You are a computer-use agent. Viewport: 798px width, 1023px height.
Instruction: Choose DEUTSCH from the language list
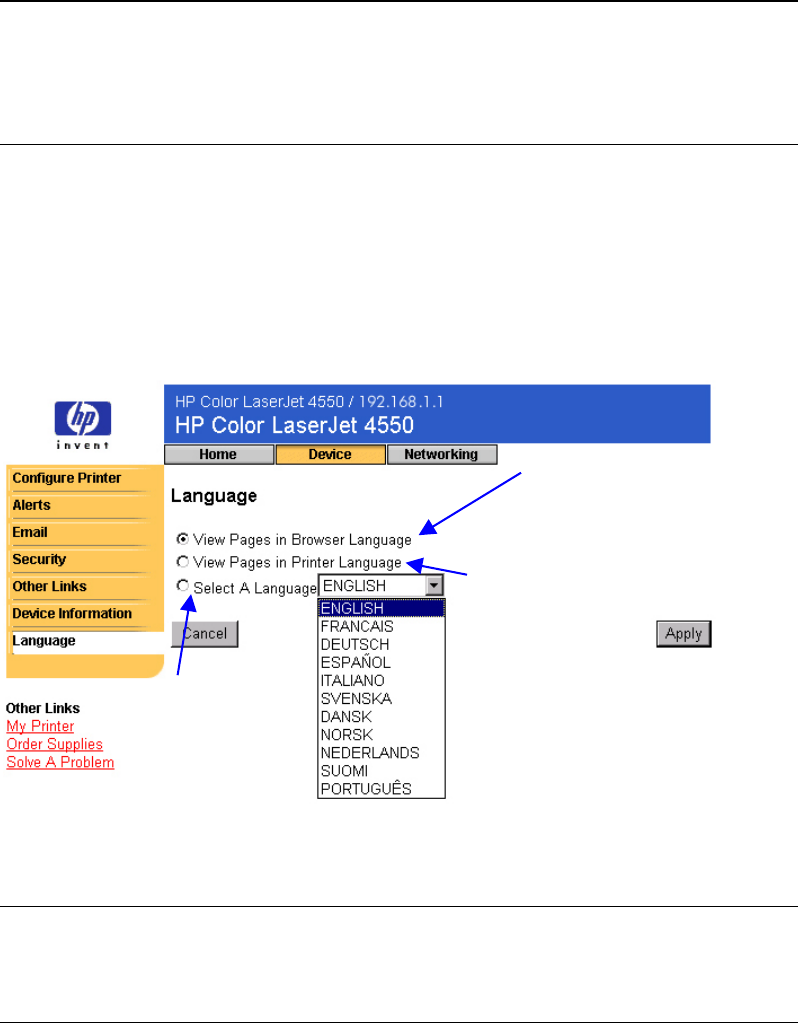(x=382, y=645)
